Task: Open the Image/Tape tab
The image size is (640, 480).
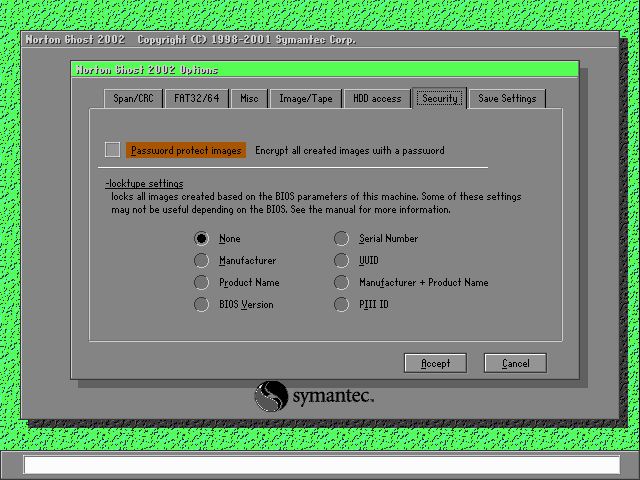Action: pos(306,99)
